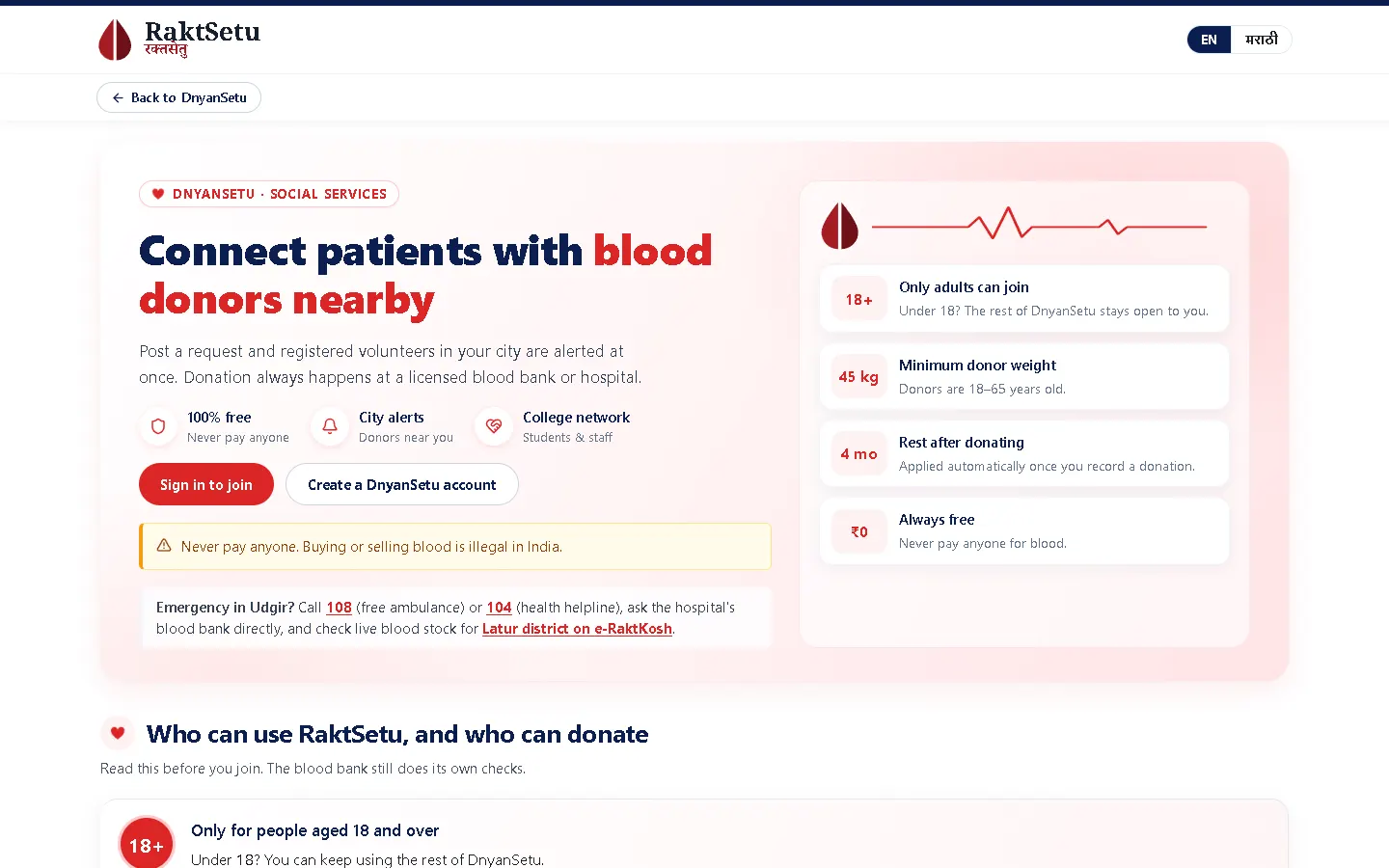
Task: Click the Only adults can join title
Action: 964,287
